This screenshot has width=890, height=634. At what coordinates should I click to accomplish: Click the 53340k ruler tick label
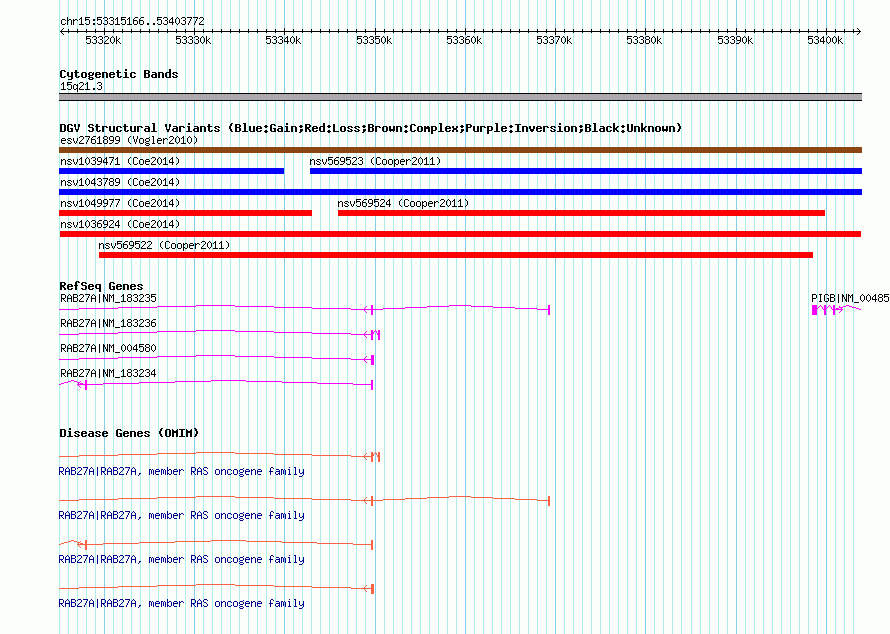[284, 41]
